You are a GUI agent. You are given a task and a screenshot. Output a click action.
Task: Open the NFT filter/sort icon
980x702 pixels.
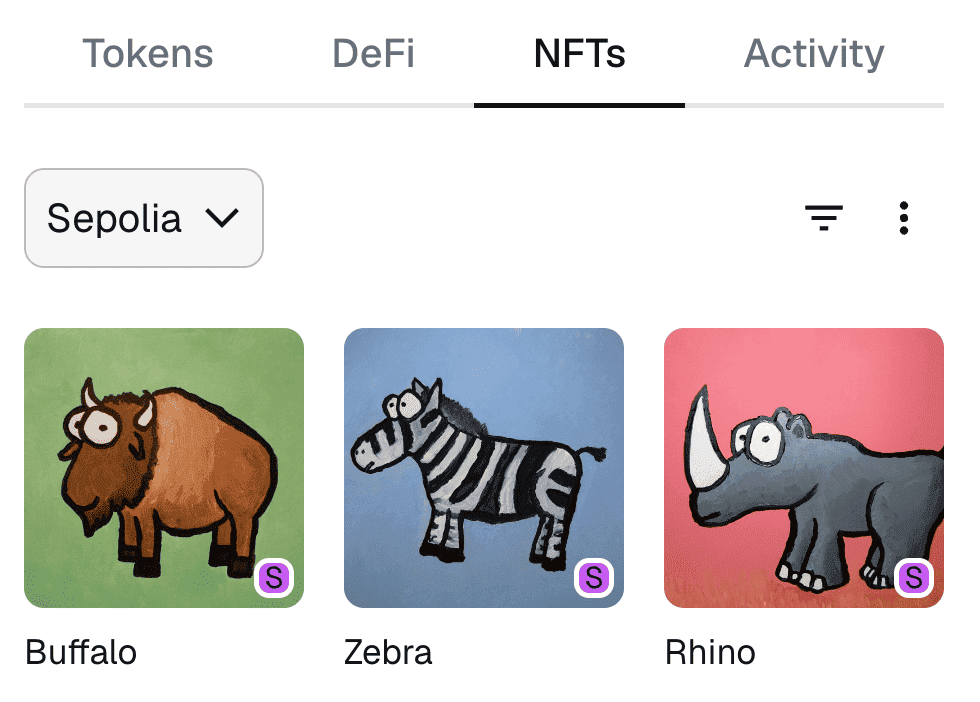coord(824,217)
